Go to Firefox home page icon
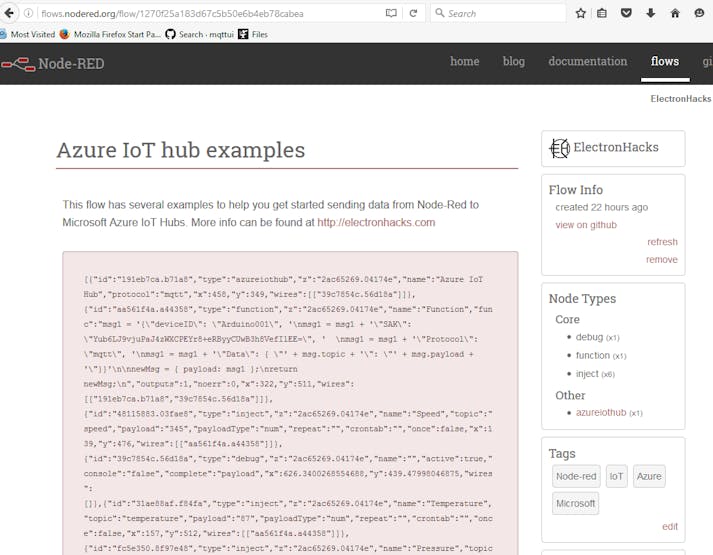 675,13
